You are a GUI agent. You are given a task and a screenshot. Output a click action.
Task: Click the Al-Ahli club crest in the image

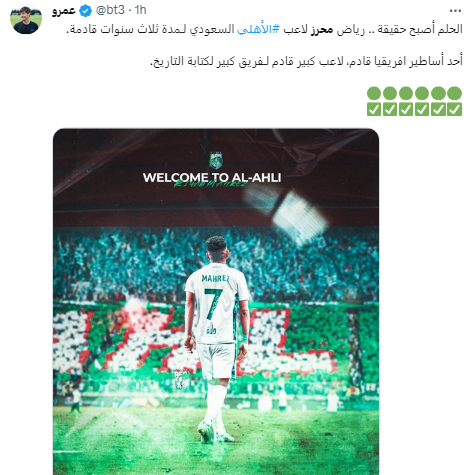tap(216, 161)
